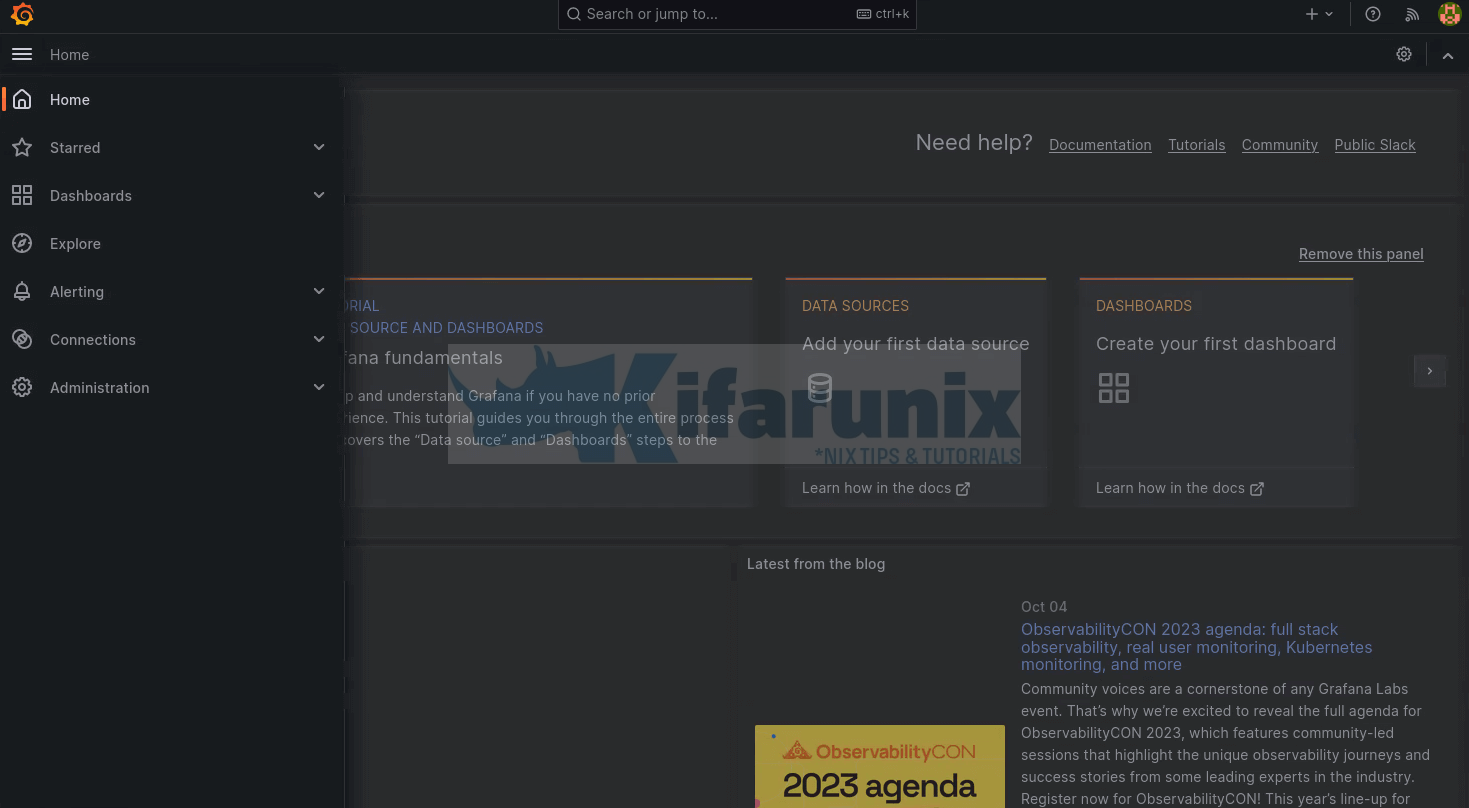Select Starred in the side menu
Viewport: 1469px width, 808px height.
click(x=75, y=148)
